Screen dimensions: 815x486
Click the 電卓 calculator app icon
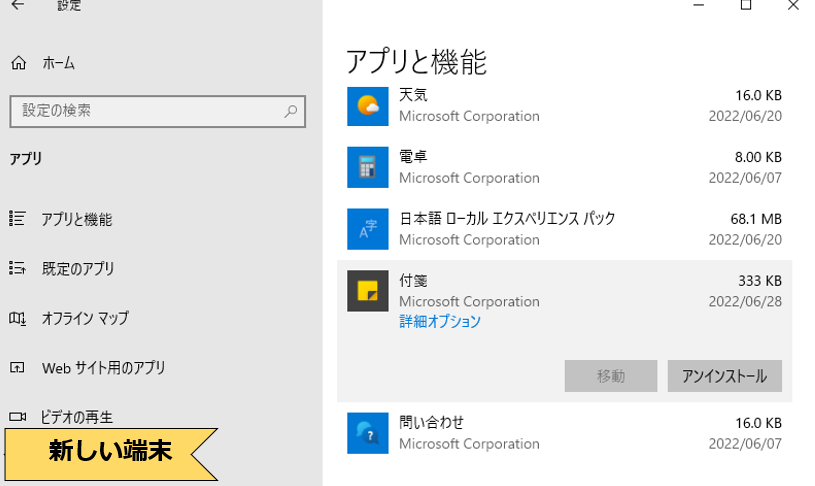pos(367,167)
